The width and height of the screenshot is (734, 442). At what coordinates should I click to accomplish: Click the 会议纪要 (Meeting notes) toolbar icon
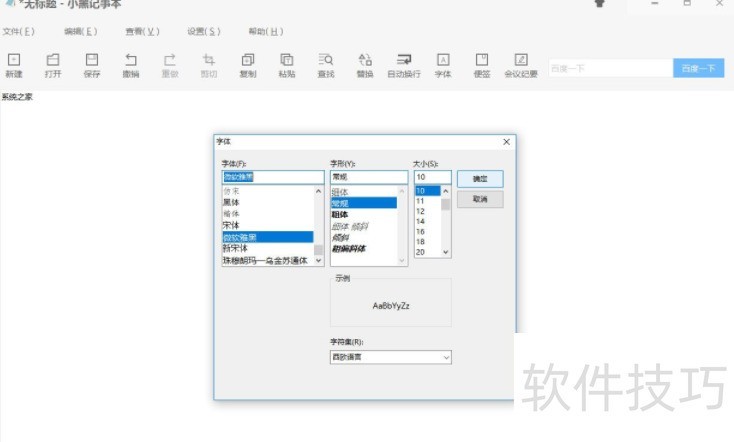coord(521,65)
